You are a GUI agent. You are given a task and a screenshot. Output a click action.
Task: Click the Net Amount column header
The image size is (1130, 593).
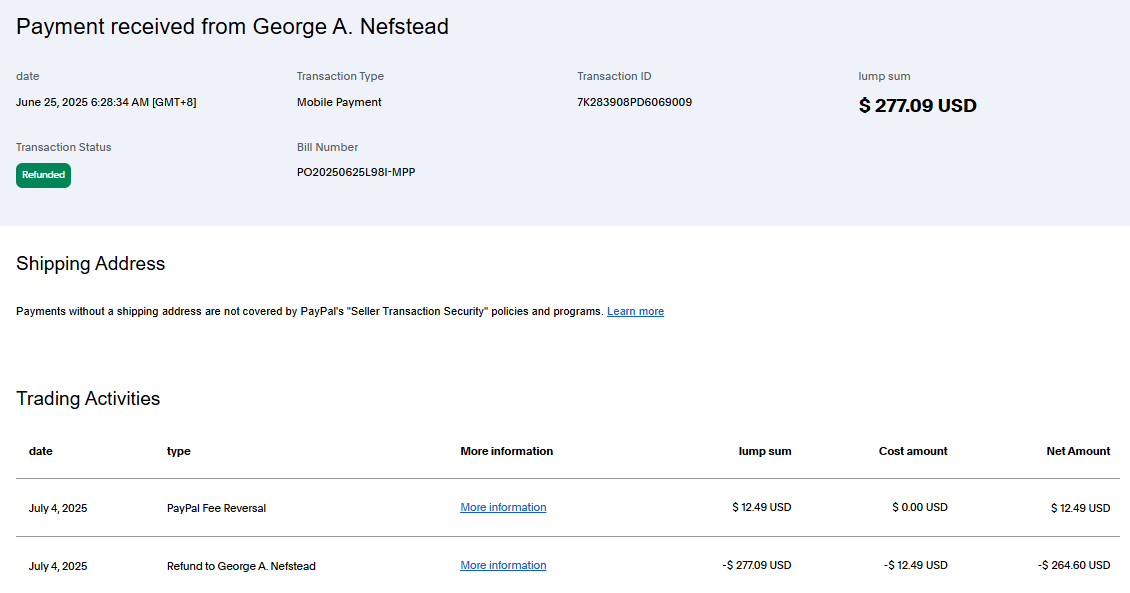[1078, 451]
